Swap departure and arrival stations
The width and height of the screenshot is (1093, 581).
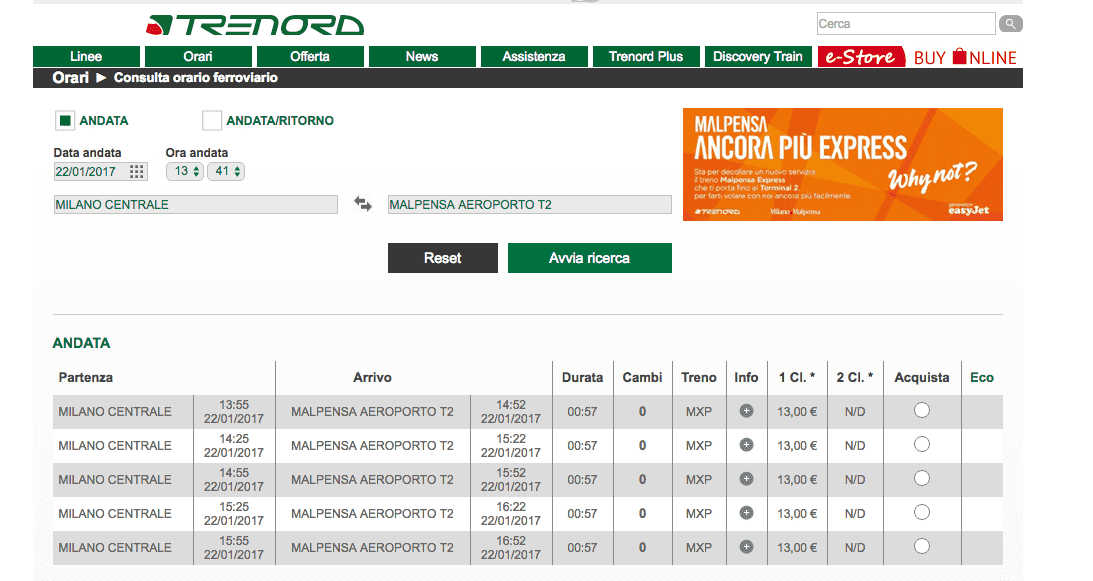coord(362,204)
